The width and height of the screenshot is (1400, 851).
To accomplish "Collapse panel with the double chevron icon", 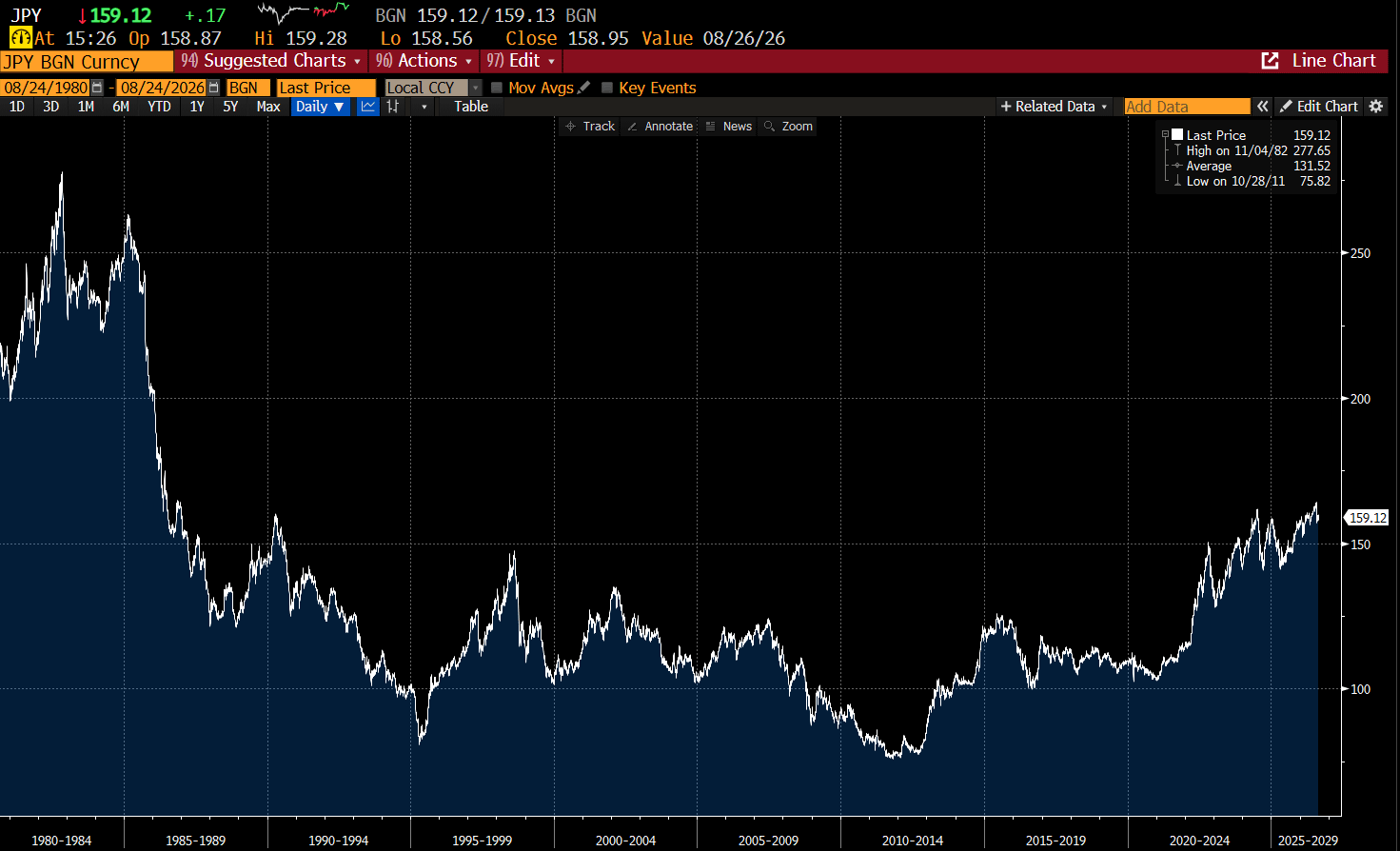I will pos(1263,107).
